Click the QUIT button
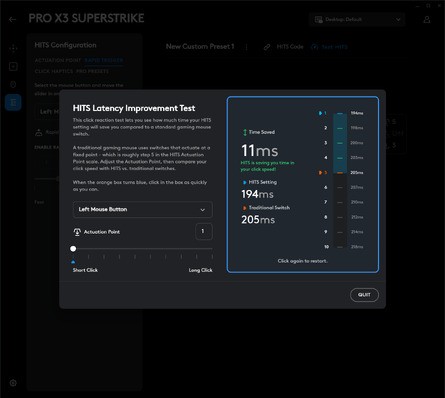 point(364,295)
